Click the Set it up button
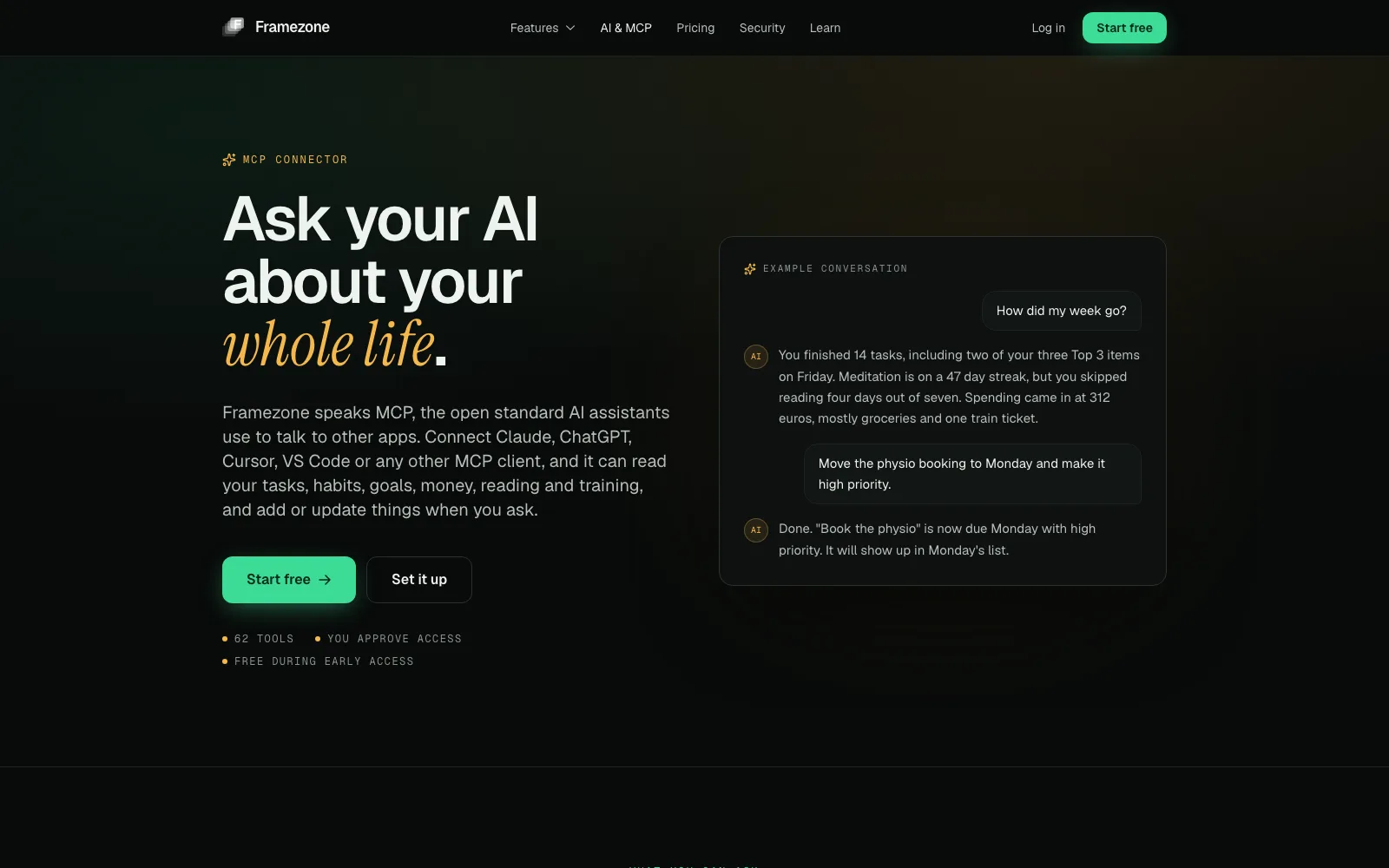Viewport: 1389px width, 868px height. [x=419, y=580]
